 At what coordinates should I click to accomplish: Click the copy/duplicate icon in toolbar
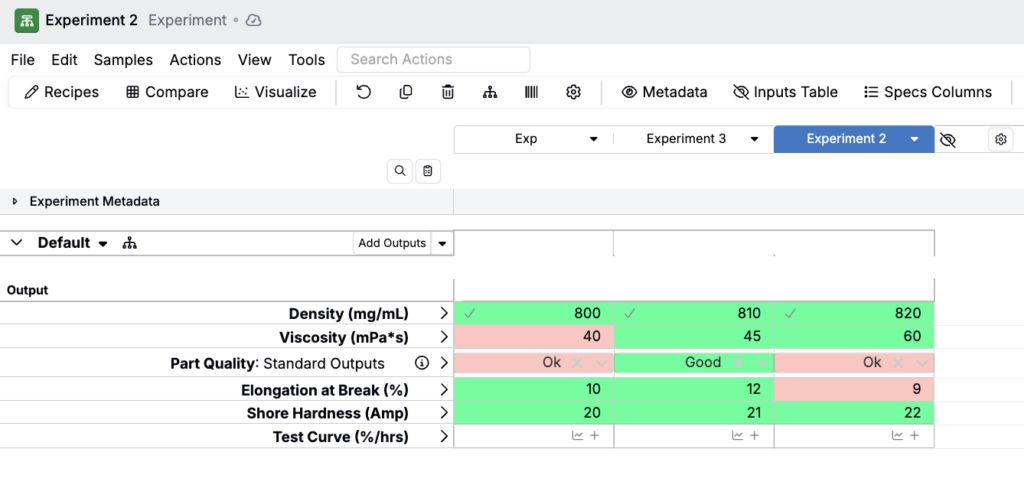pyautogui.click(x=406, y=92)
